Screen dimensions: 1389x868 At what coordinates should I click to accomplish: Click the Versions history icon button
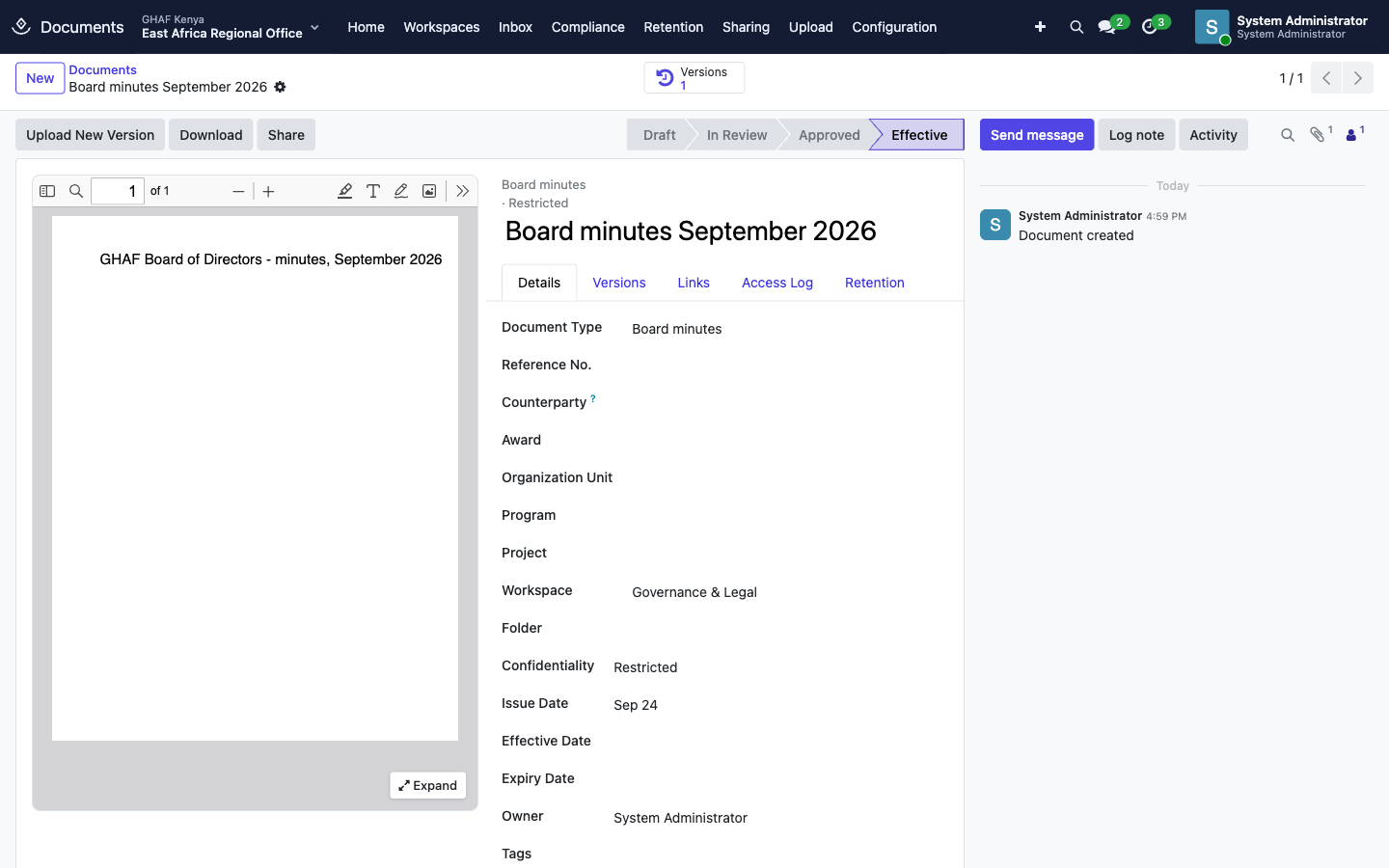coord(694,78)
